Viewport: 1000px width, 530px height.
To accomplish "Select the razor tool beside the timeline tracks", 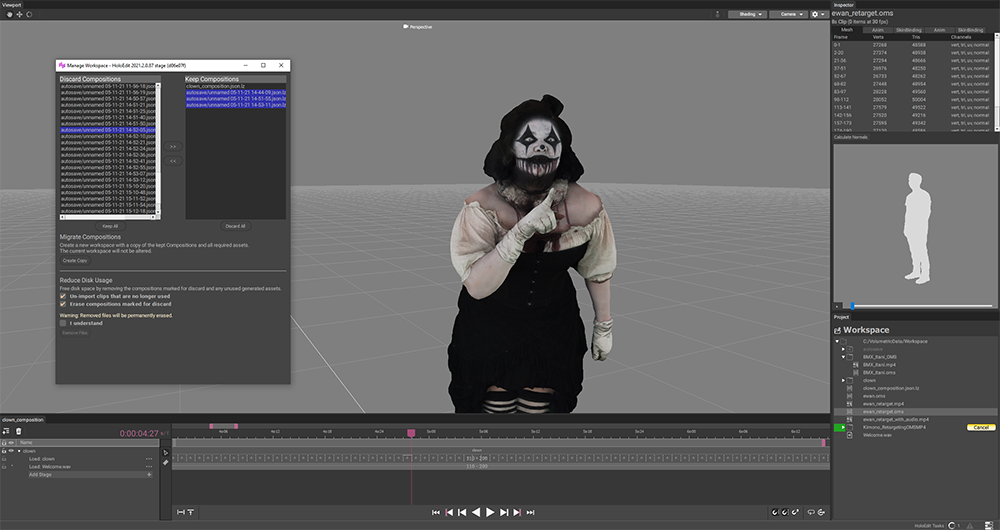I will click(166, 463).
